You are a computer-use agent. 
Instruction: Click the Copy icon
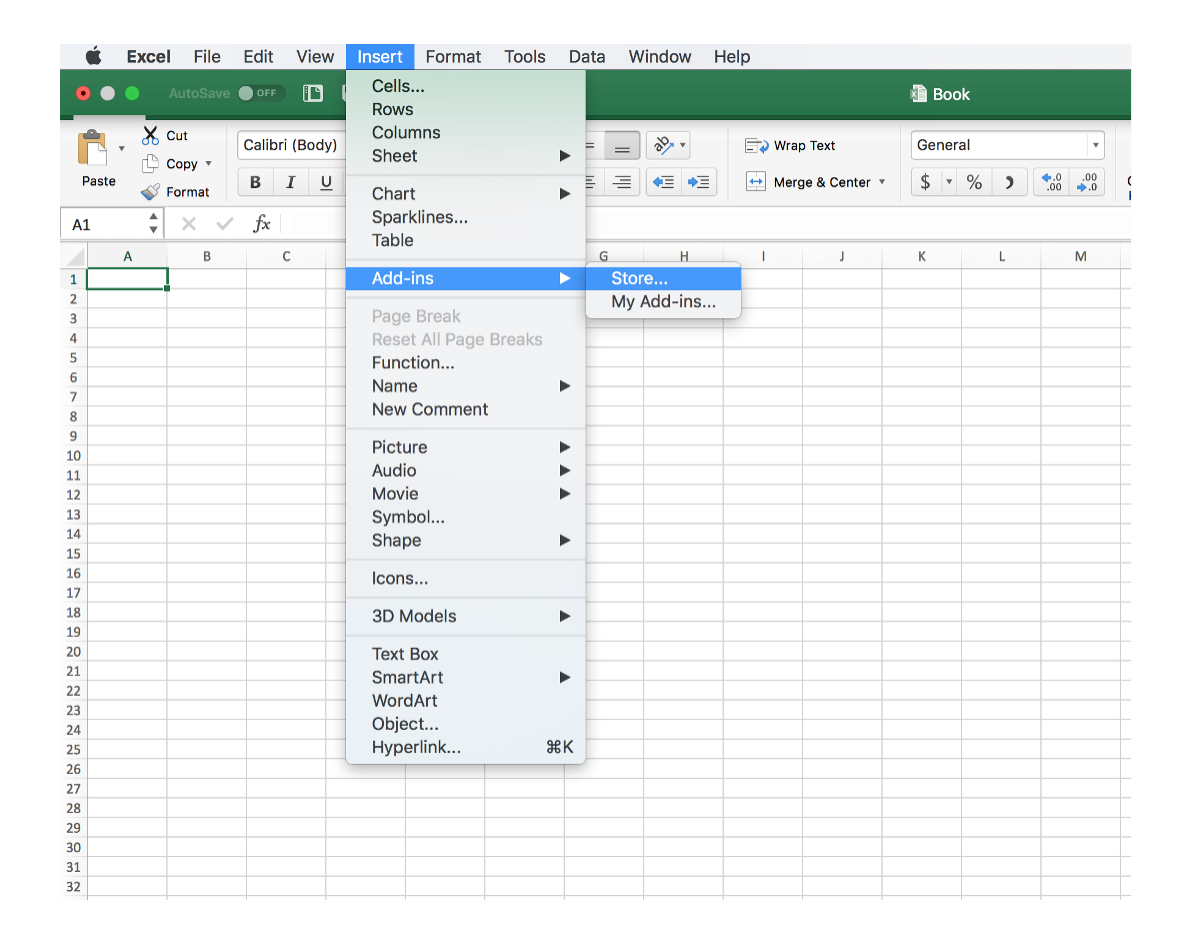point(150,163)
